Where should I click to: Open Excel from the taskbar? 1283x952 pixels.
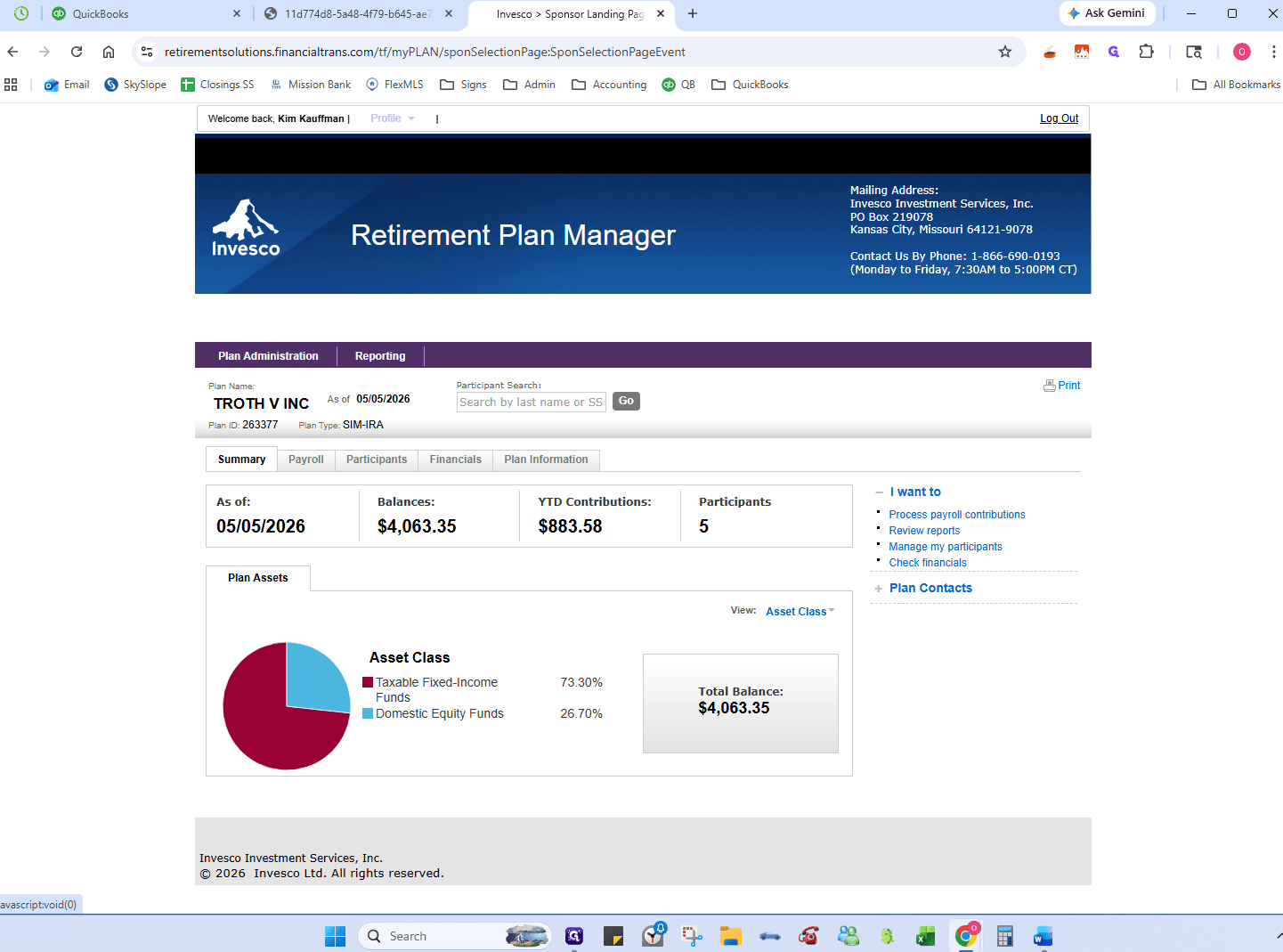(926, 936)
